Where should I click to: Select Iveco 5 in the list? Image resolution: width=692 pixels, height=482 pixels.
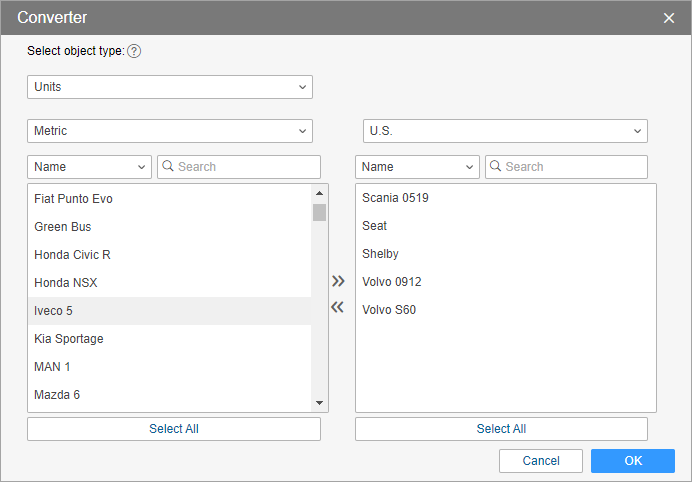click(x=170, y=311)
